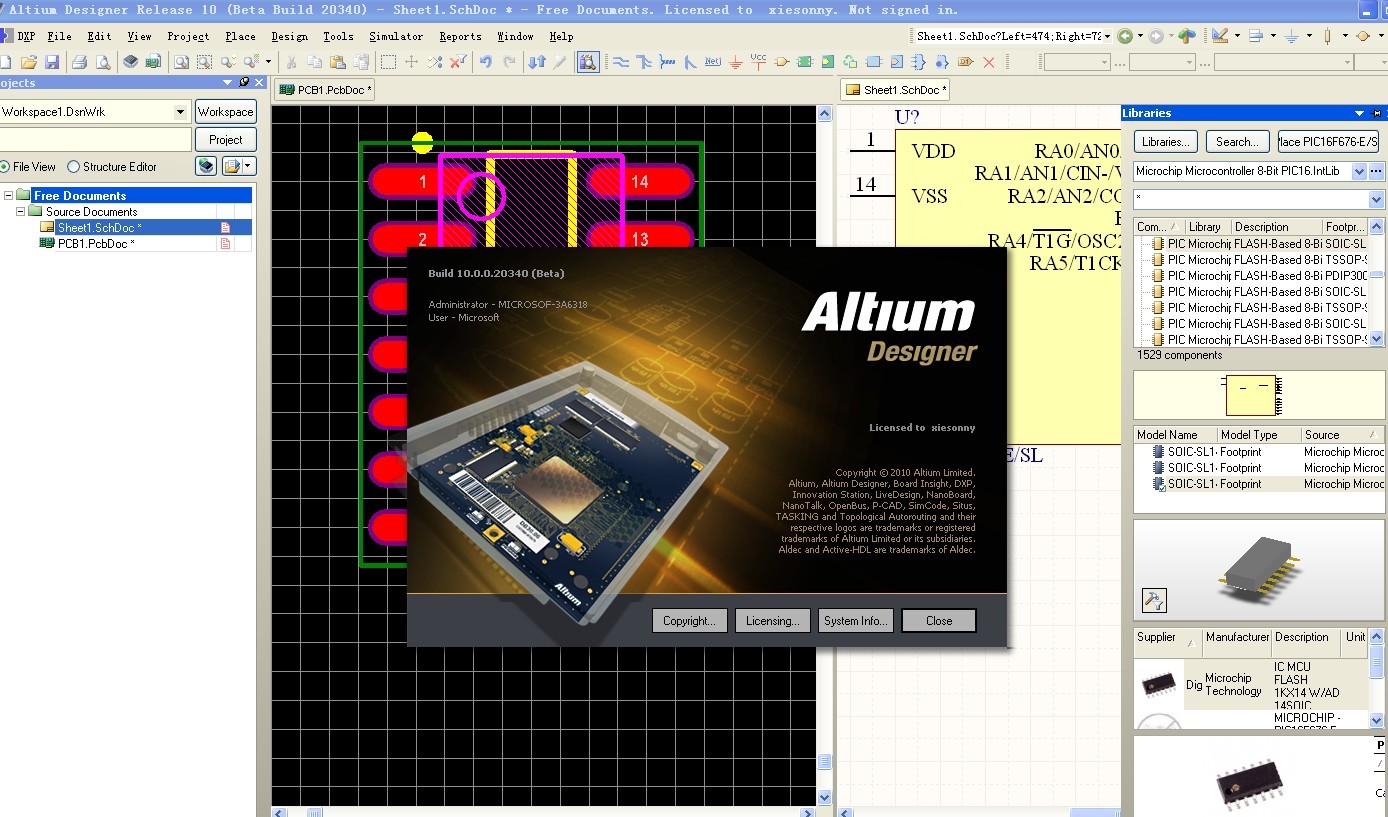Open the Libraries panel options dropdown arrow

(1359, 113)
